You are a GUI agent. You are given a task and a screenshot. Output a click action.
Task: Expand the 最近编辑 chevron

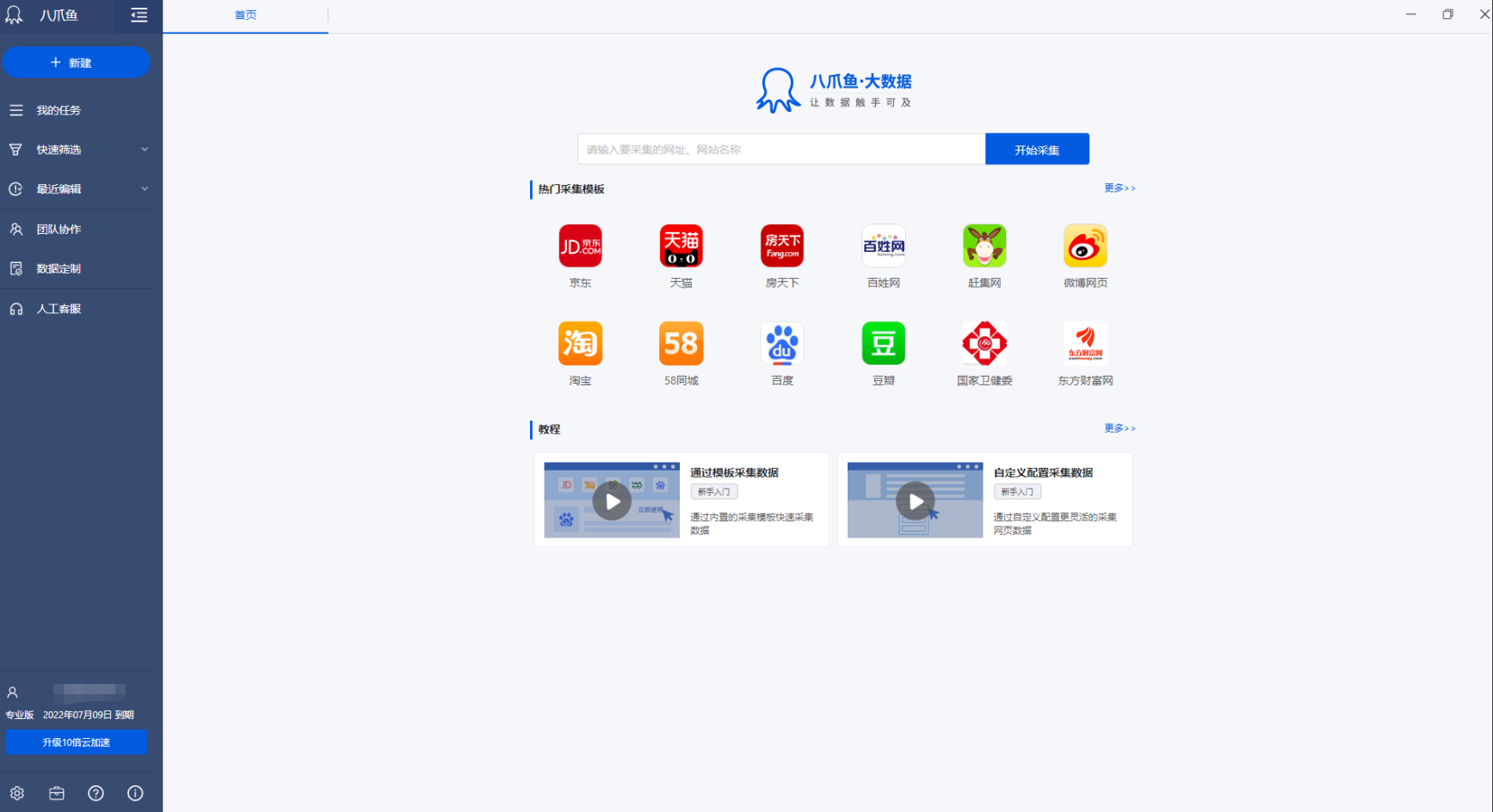pyautogui.click(x=145, y=188)
